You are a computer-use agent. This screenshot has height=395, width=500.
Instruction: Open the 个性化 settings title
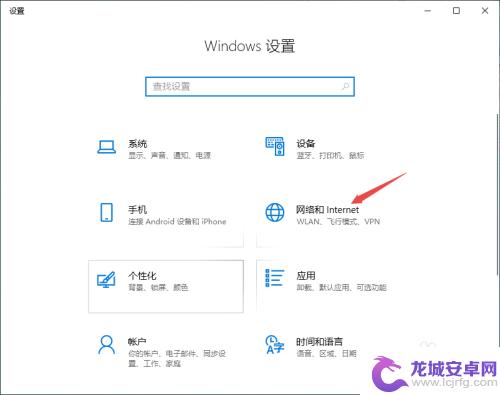(142, 276)
